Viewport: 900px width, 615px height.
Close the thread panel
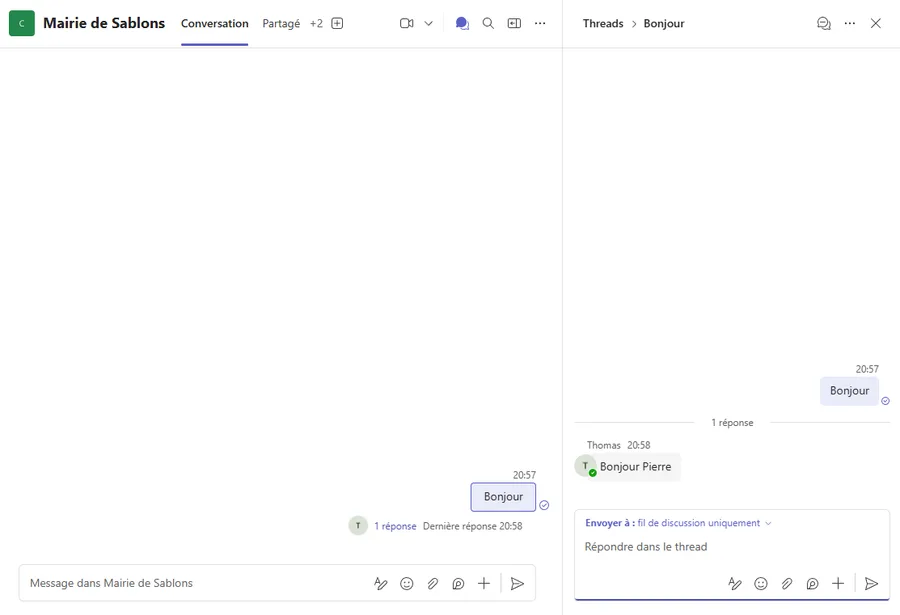click(x=875, y=24)
